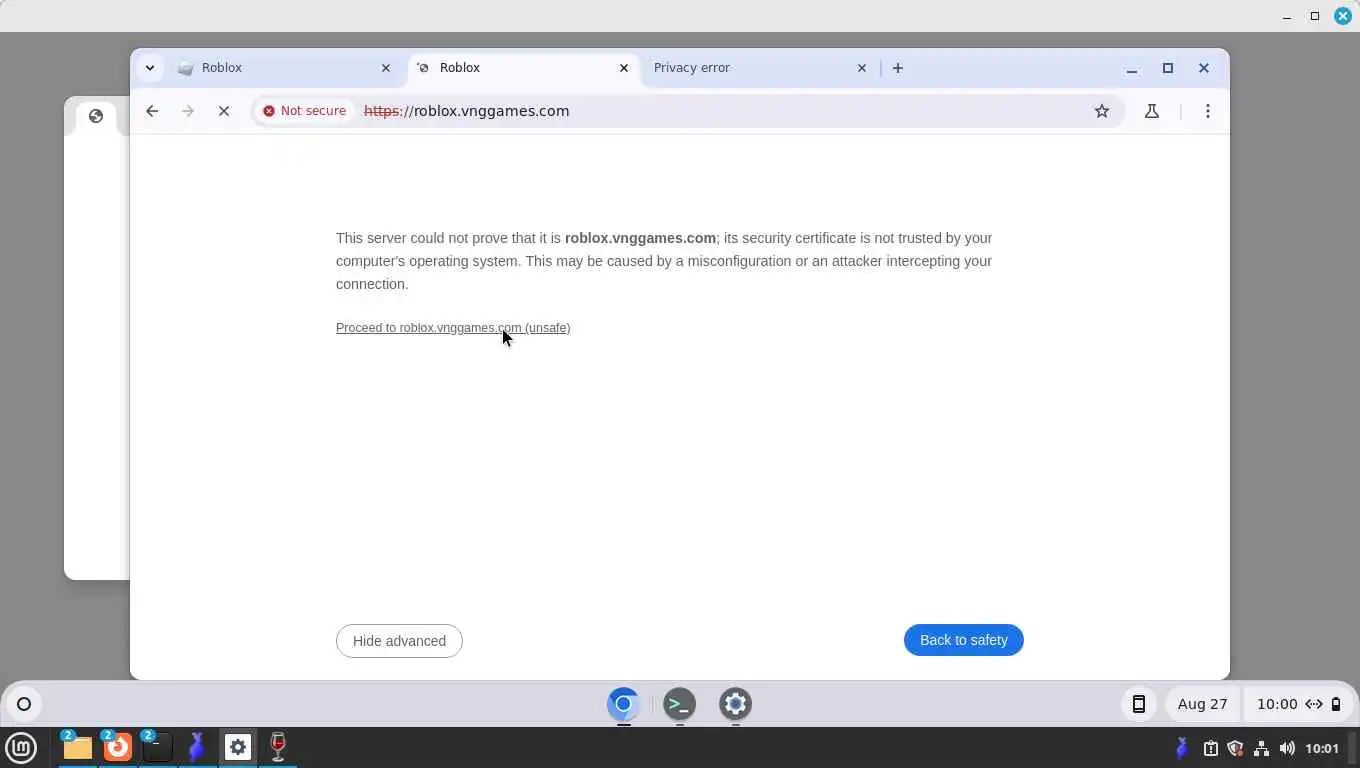This screenshot has width=1360, height=768.
Task: Open a new tab with the plus button
Action: pos(898,68)
